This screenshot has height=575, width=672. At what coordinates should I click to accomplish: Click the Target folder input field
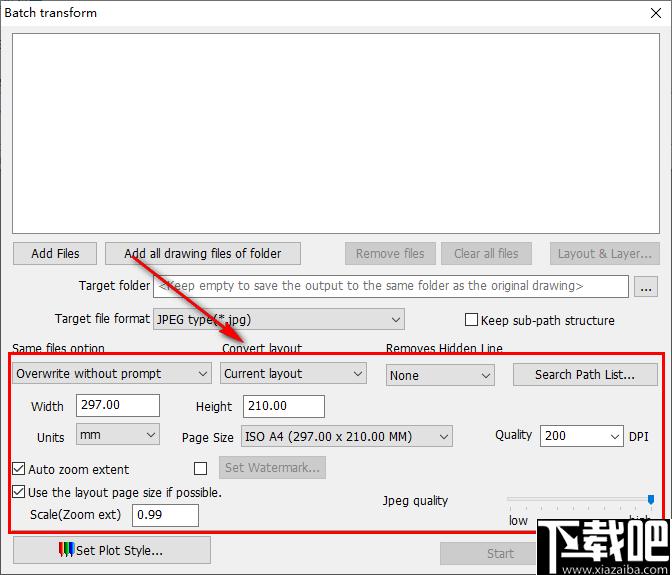click(x=391, y=286)
